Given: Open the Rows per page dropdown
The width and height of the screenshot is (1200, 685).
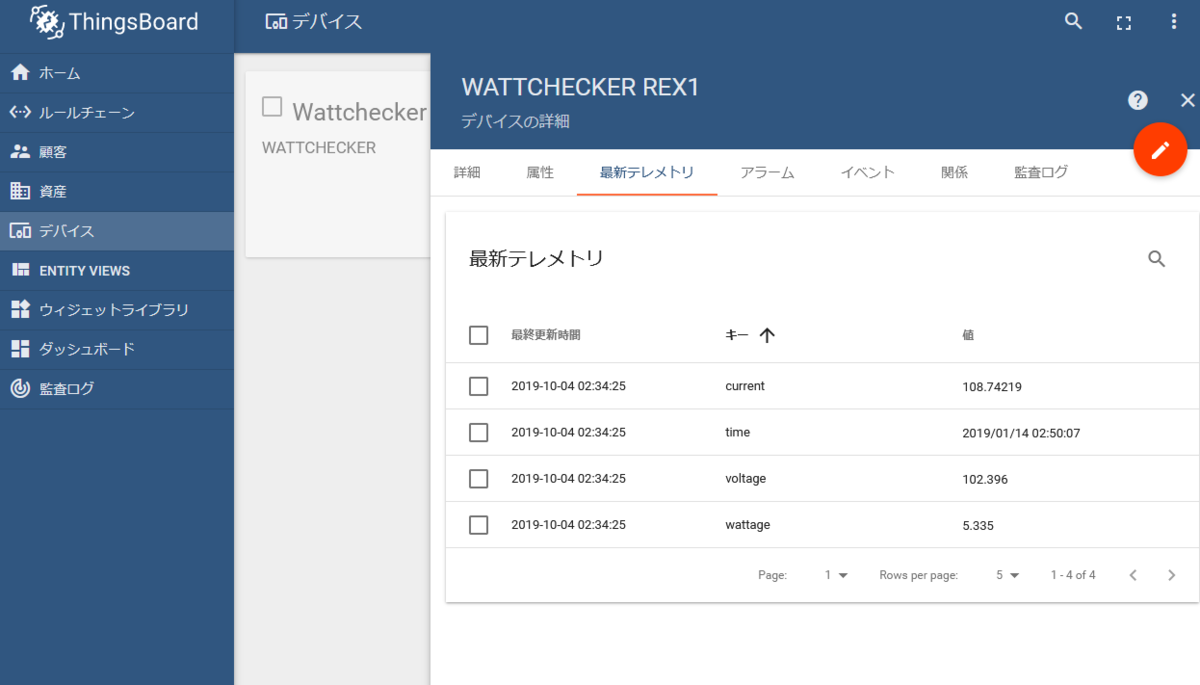Looking at the screenshot, I should (1007, 575).
